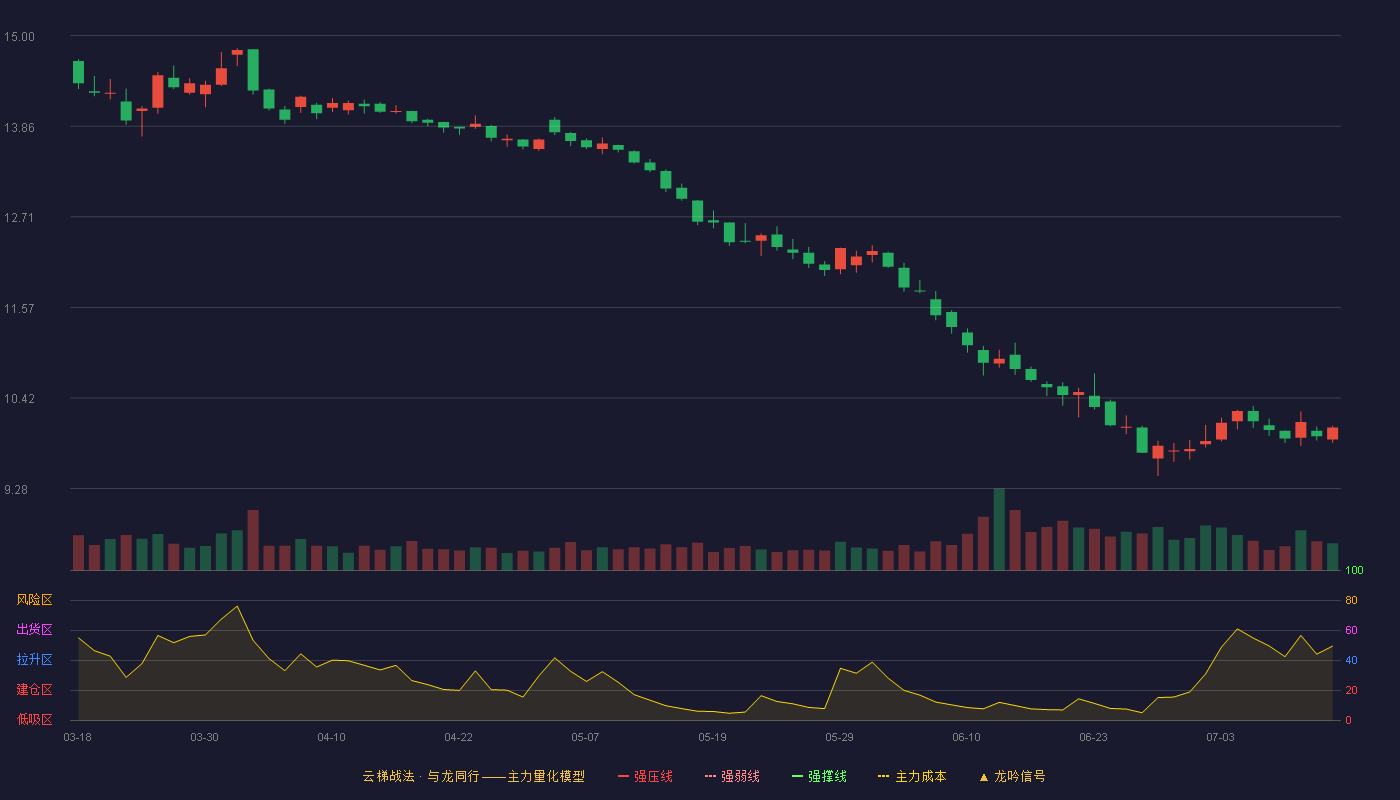1400x800 pixels.
Task: Click the red 0 indicator axis value
Action: click(x=1348, y=720)
